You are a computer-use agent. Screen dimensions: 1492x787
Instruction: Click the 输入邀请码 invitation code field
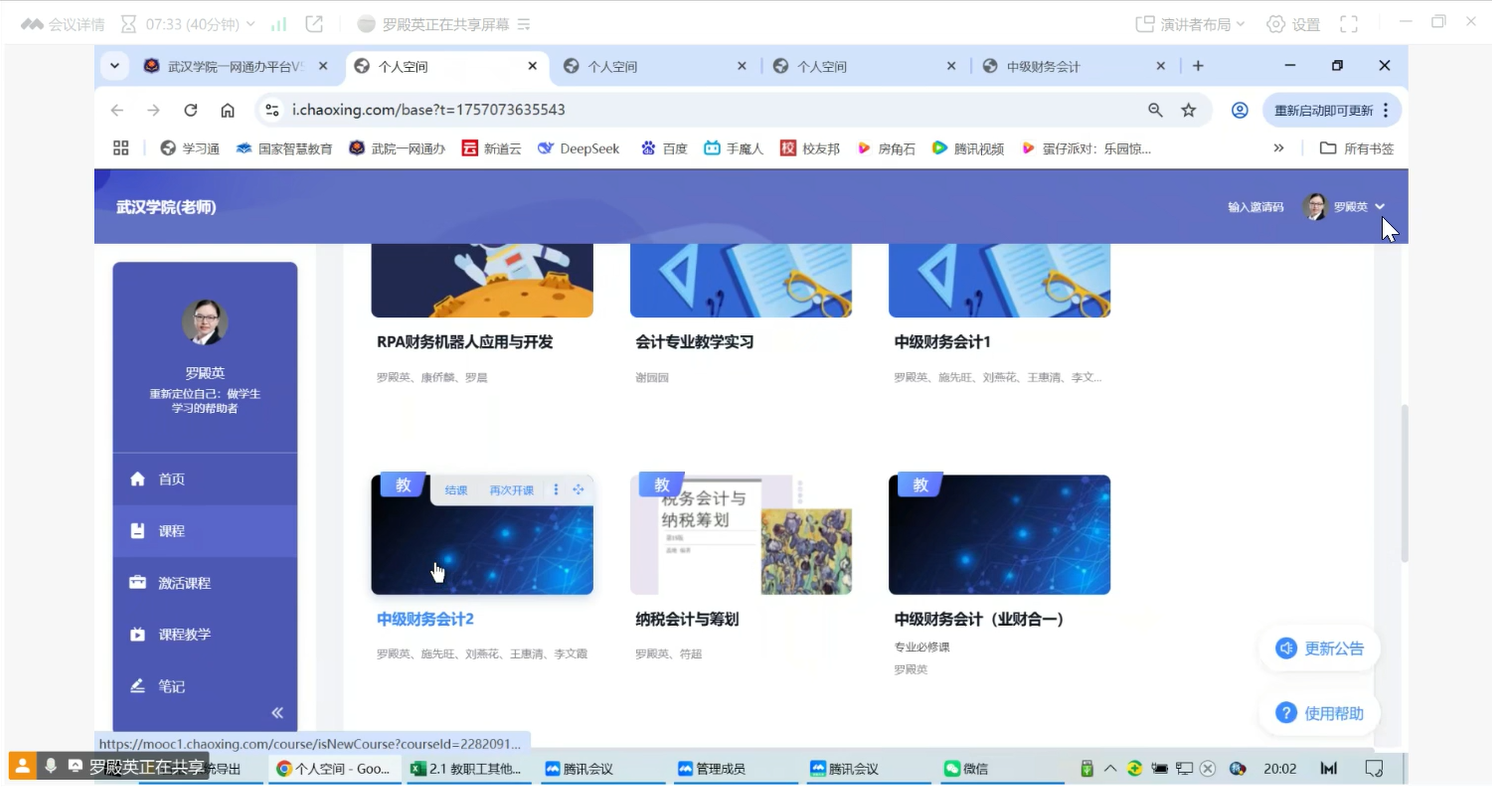pyautogui.click(x=1255, y=207)
